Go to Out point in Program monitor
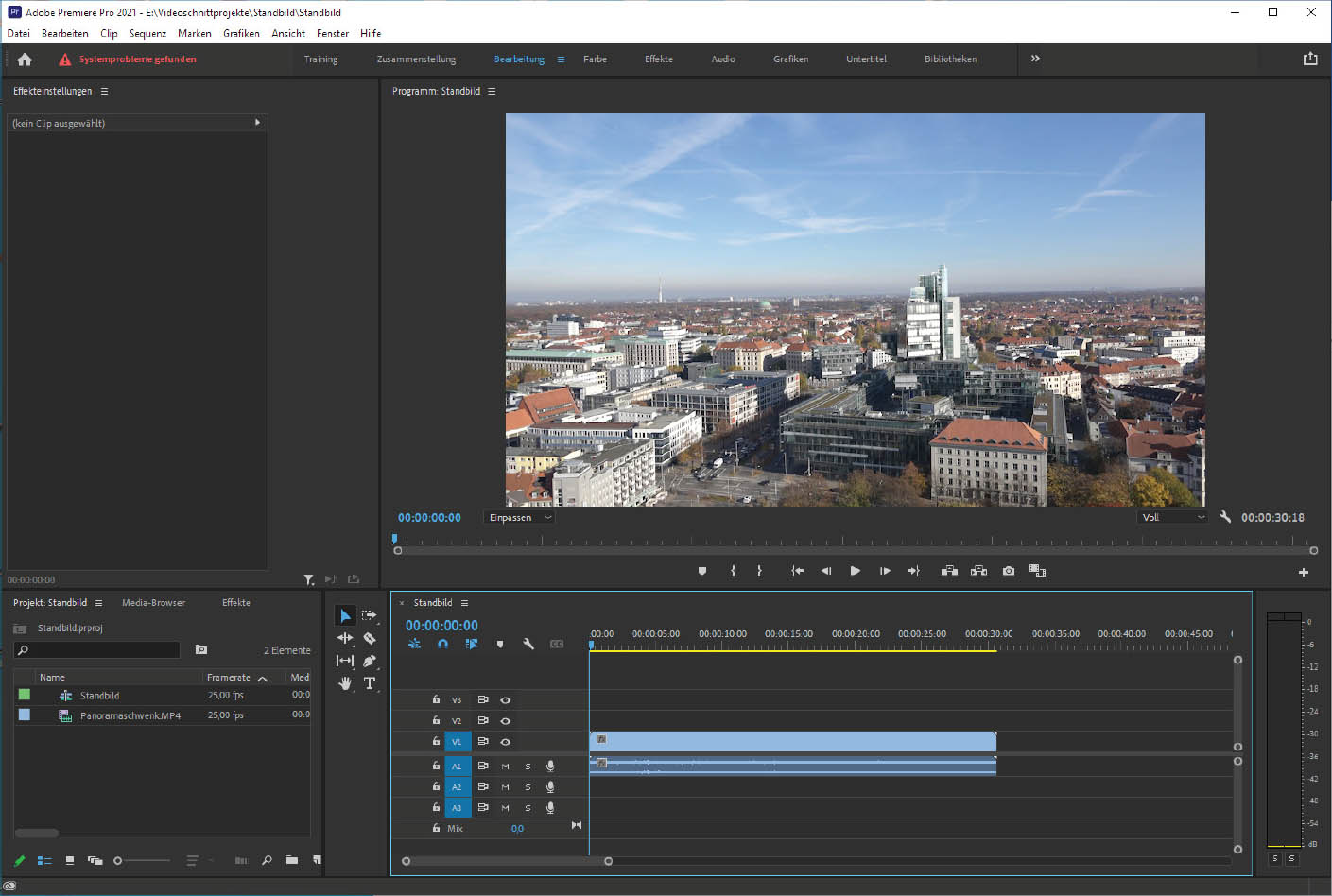Viewport: 1332px width, 896px height. pos(913,571)
